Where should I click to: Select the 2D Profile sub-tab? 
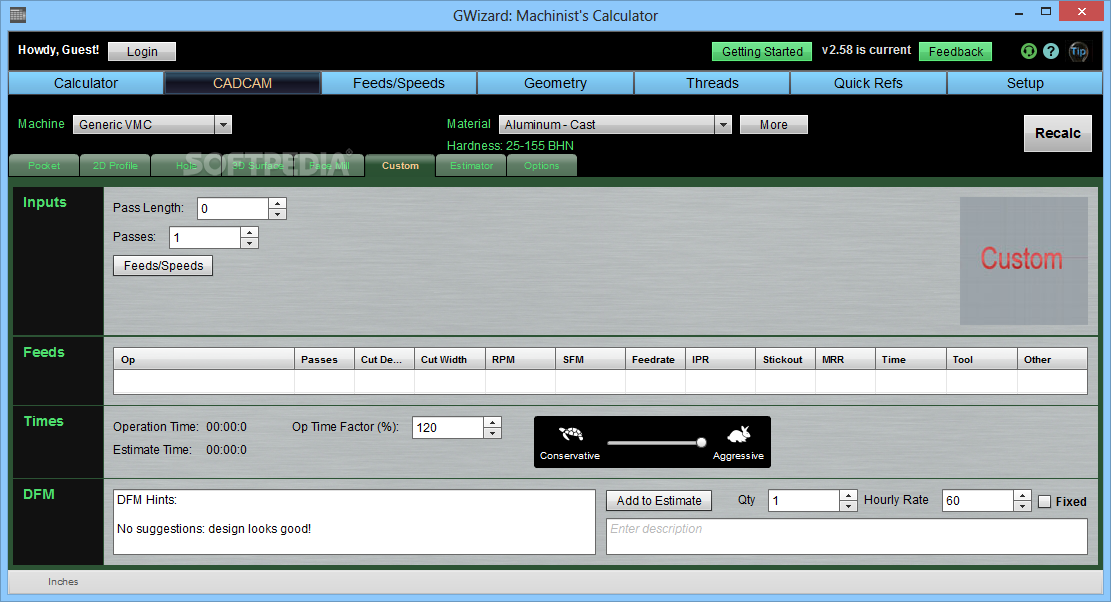pyautogui.click(x=115, y=166)
